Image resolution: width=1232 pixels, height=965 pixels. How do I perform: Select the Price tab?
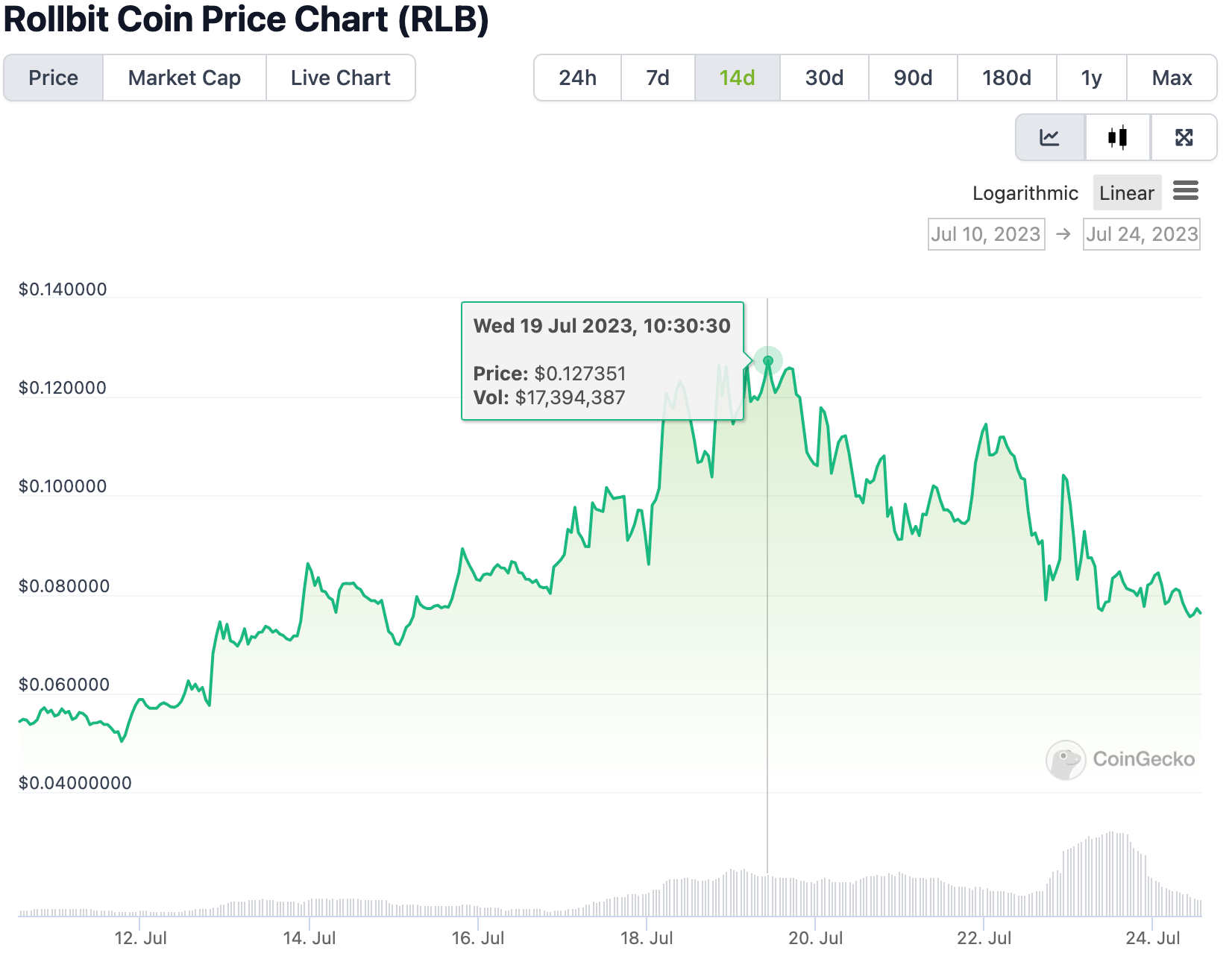(53, 78)
